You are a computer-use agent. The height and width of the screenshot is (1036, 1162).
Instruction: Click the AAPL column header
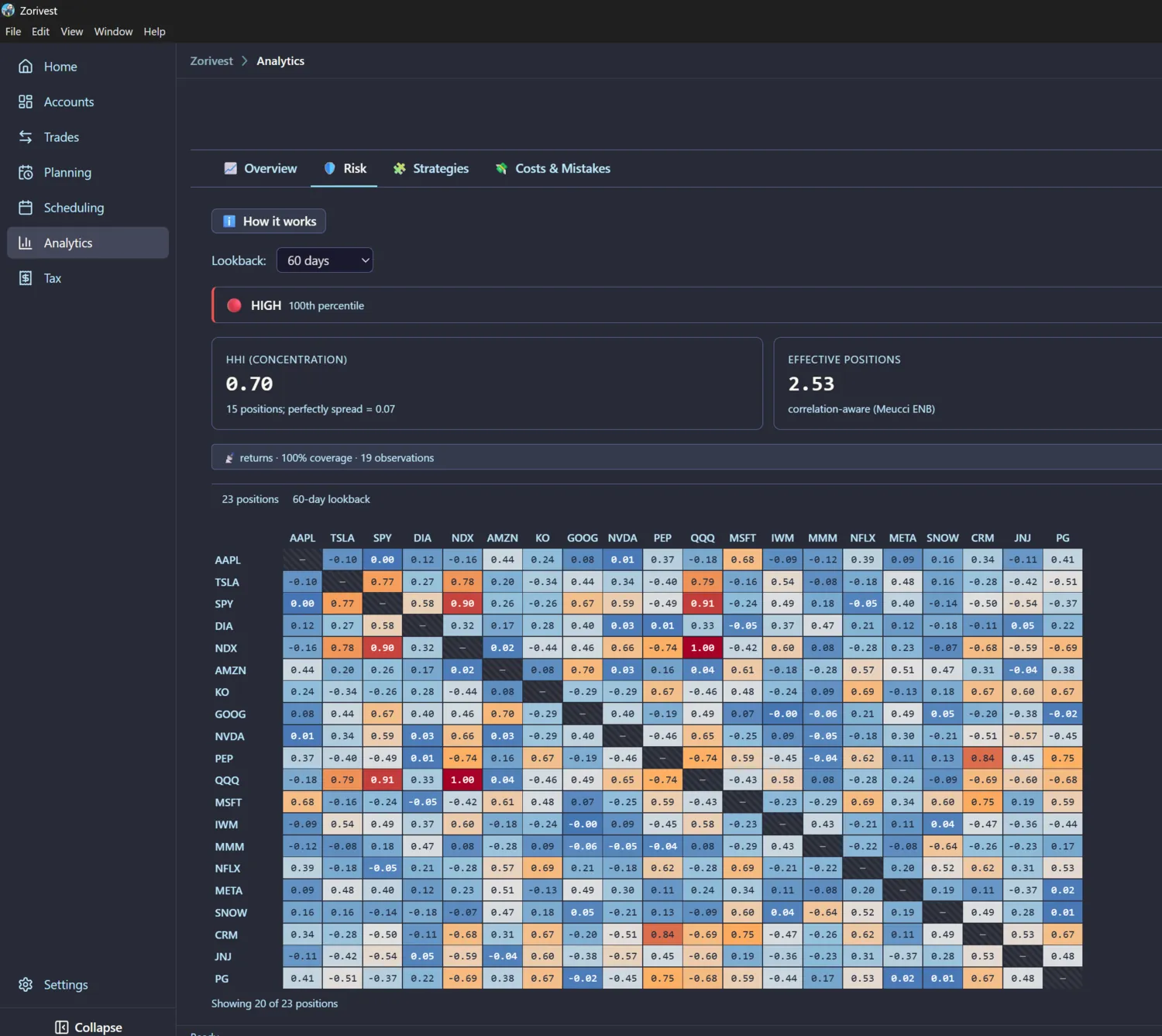[302, 538]
